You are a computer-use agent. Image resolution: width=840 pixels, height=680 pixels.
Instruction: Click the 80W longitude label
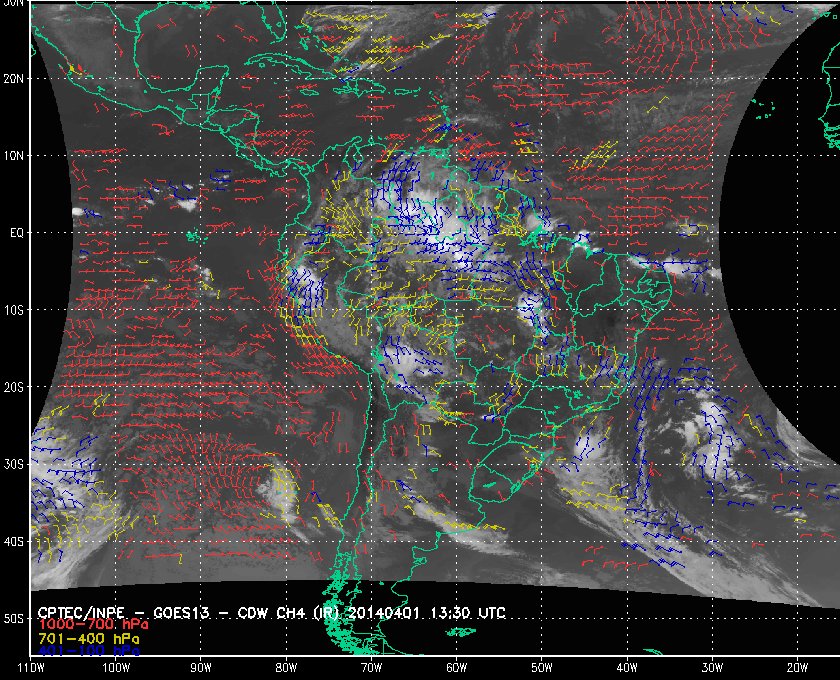click(286, 668)
